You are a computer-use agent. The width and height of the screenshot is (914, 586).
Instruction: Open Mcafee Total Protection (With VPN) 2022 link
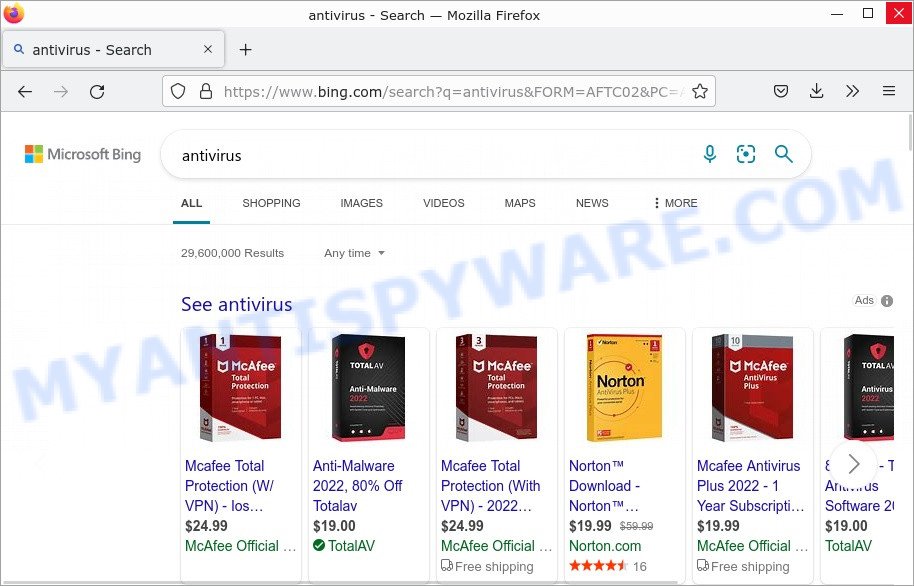(x=490, y=486)
